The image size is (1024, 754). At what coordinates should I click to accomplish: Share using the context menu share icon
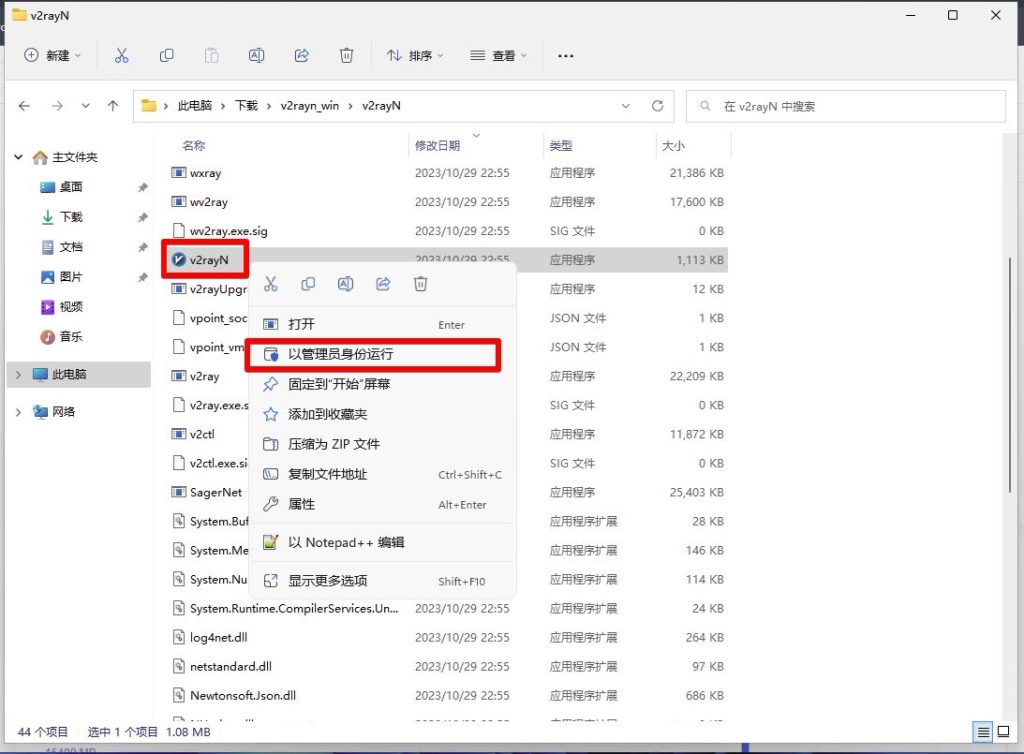(x=383, y=284)
